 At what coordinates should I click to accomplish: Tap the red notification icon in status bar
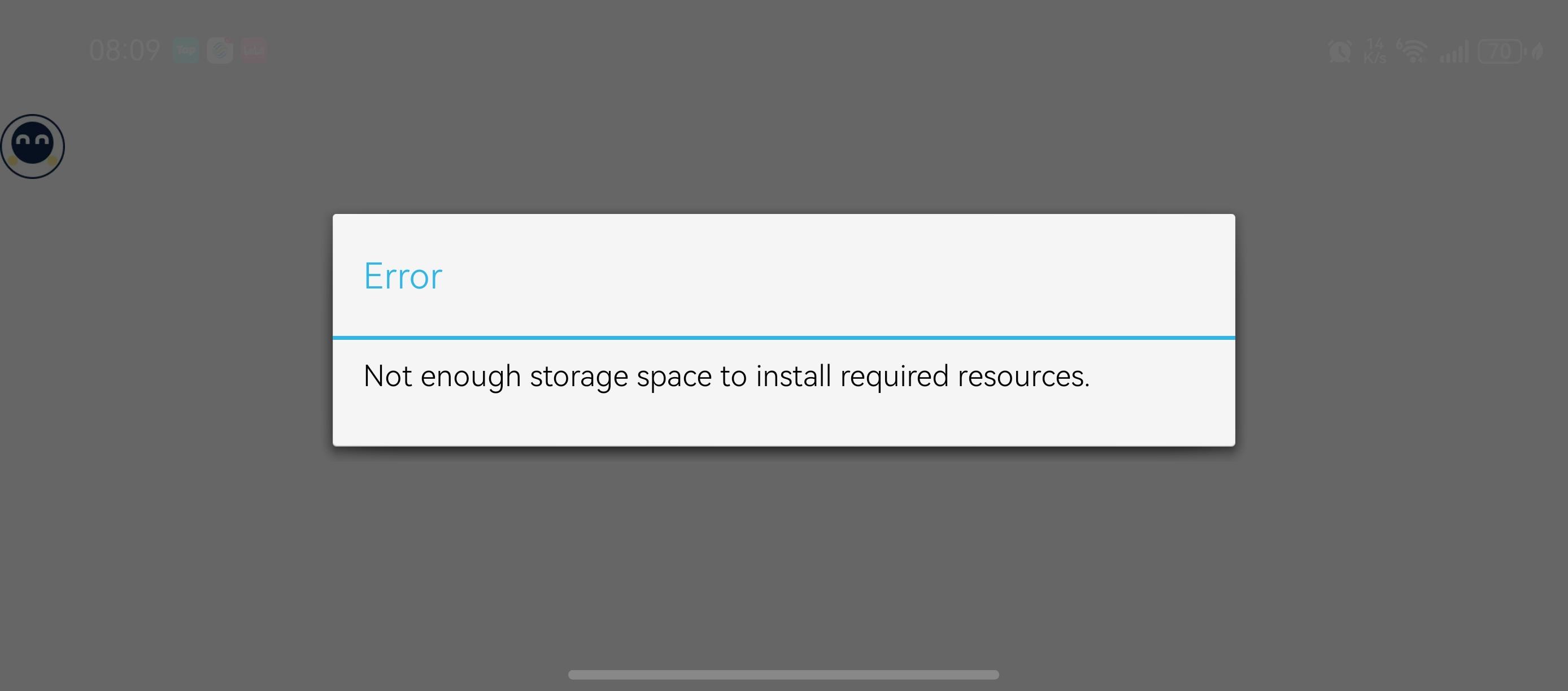click(254, 50)
